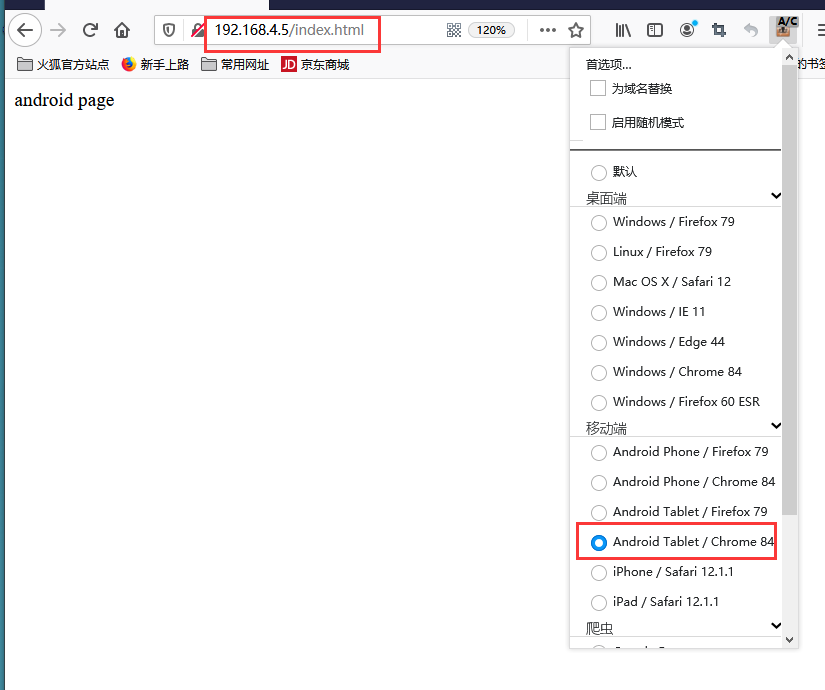Open the User-Agent Switcher extension icon
Image resolution: width=825 pixels, height=690 pixels.
pos(783,29)
